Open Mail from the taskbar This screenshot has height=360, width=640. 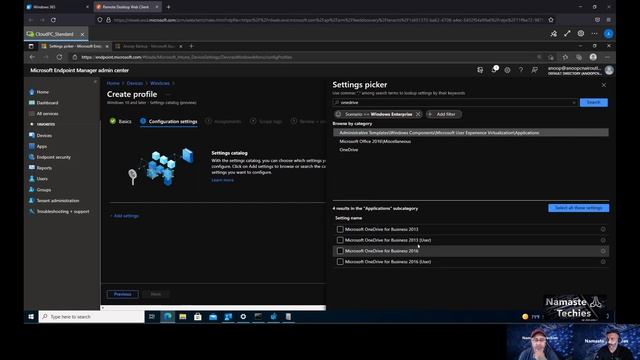[213, 317]
